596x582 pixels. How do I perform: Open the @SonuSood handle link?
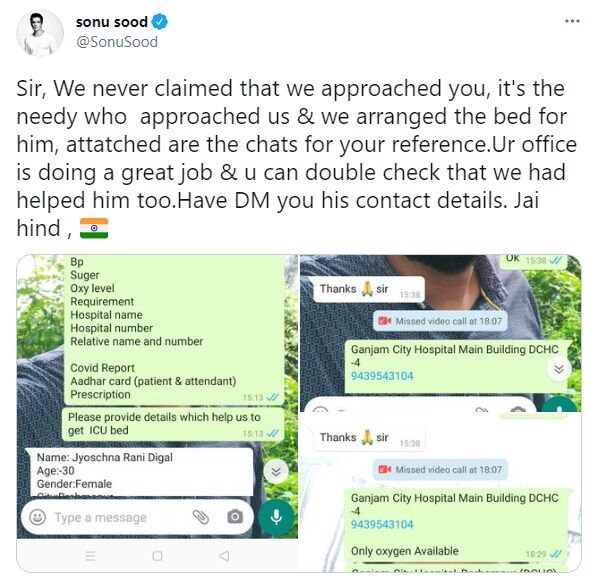tap(117, 42)
